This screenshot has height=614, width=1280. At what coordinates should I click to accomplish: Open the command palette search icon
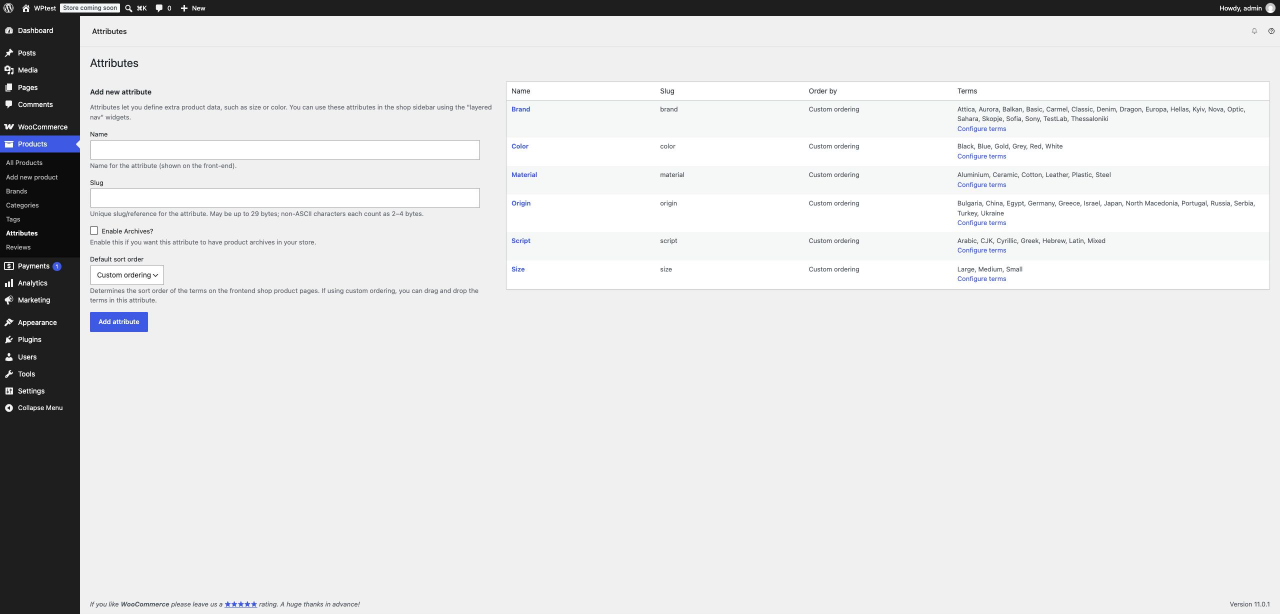point(129,7)
